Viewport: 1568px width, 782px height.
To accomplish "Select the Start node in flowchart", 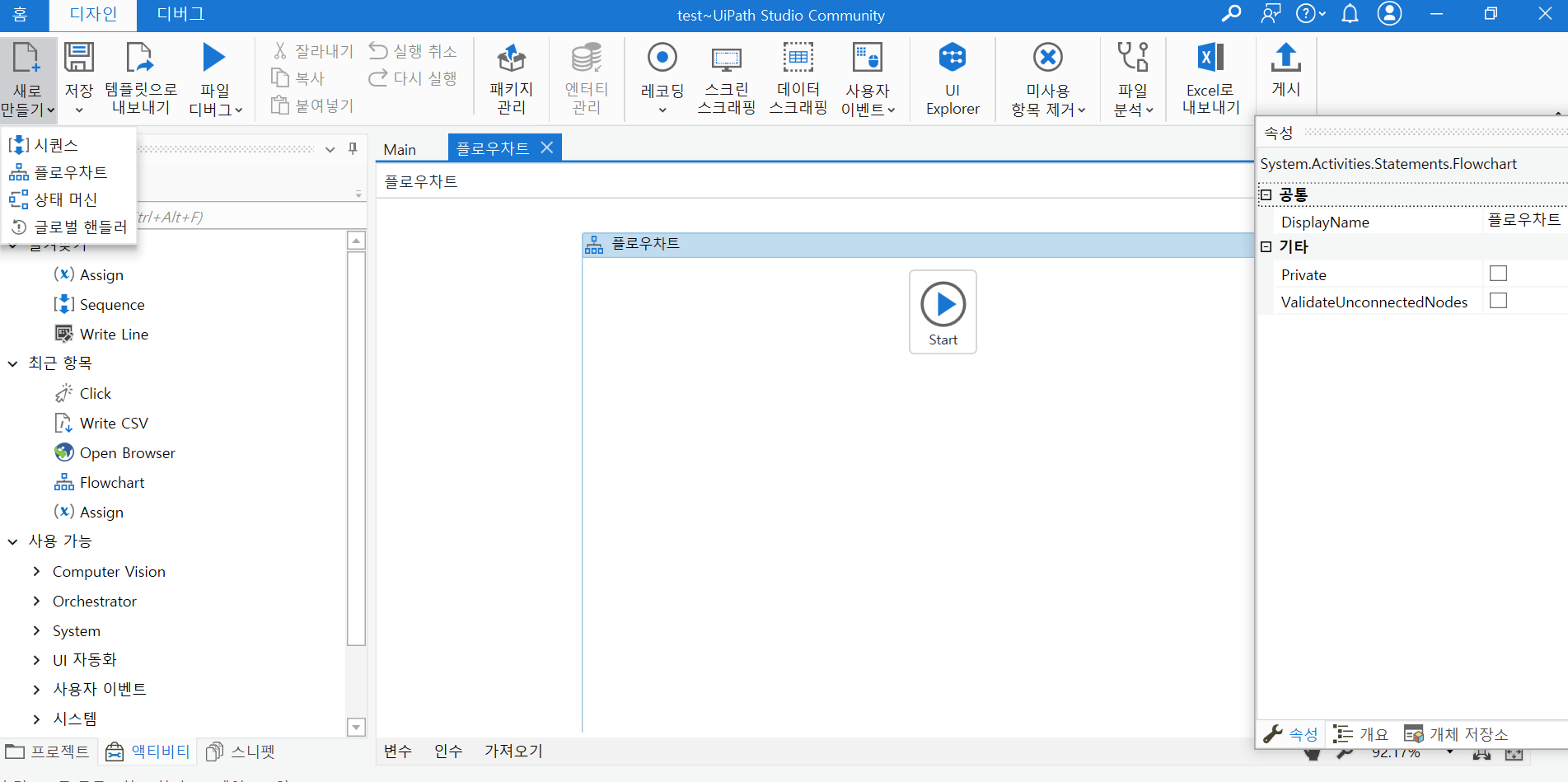I will click(x=943, y=312).
